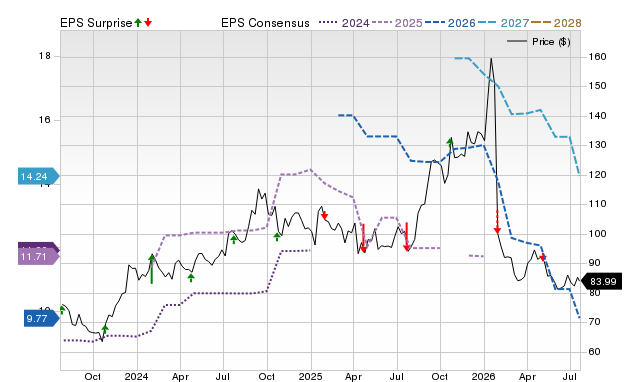Image resolution: width=640 pixels, height=382 pixels.
Task: Click the 100 label on right price axis
Action: point(598,234)
